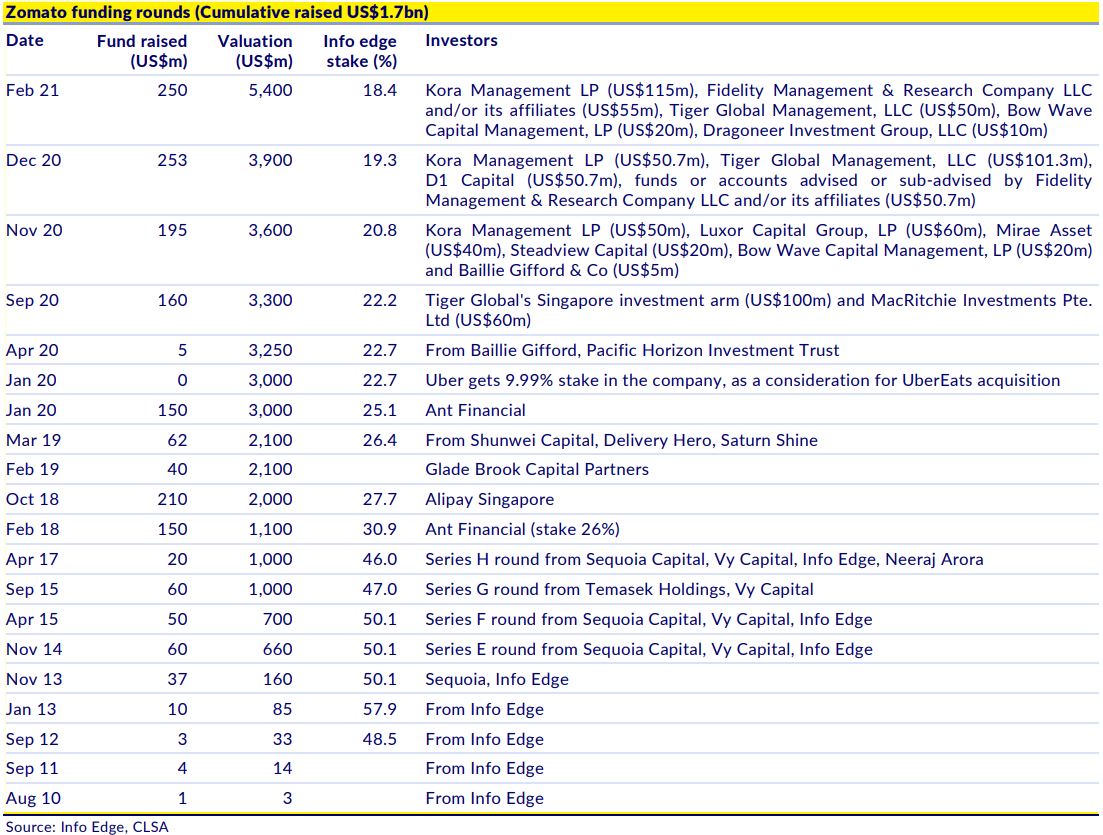Click the stake value '48.5'
The height and width of the screenshot is (835, 1103).
380,739
